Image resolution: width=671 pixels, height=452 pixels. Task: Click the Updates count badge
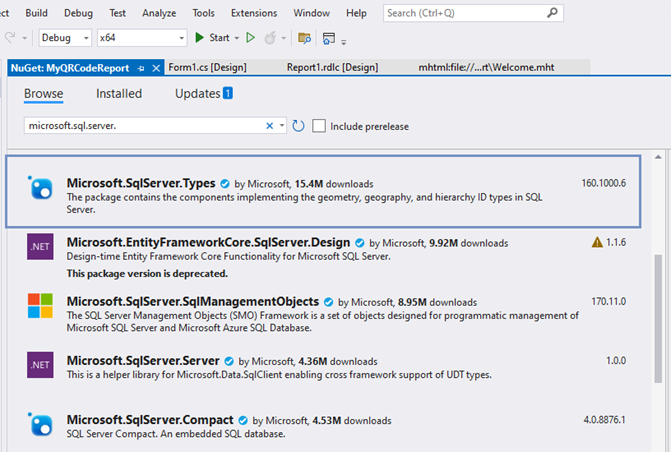pos(228,93)
